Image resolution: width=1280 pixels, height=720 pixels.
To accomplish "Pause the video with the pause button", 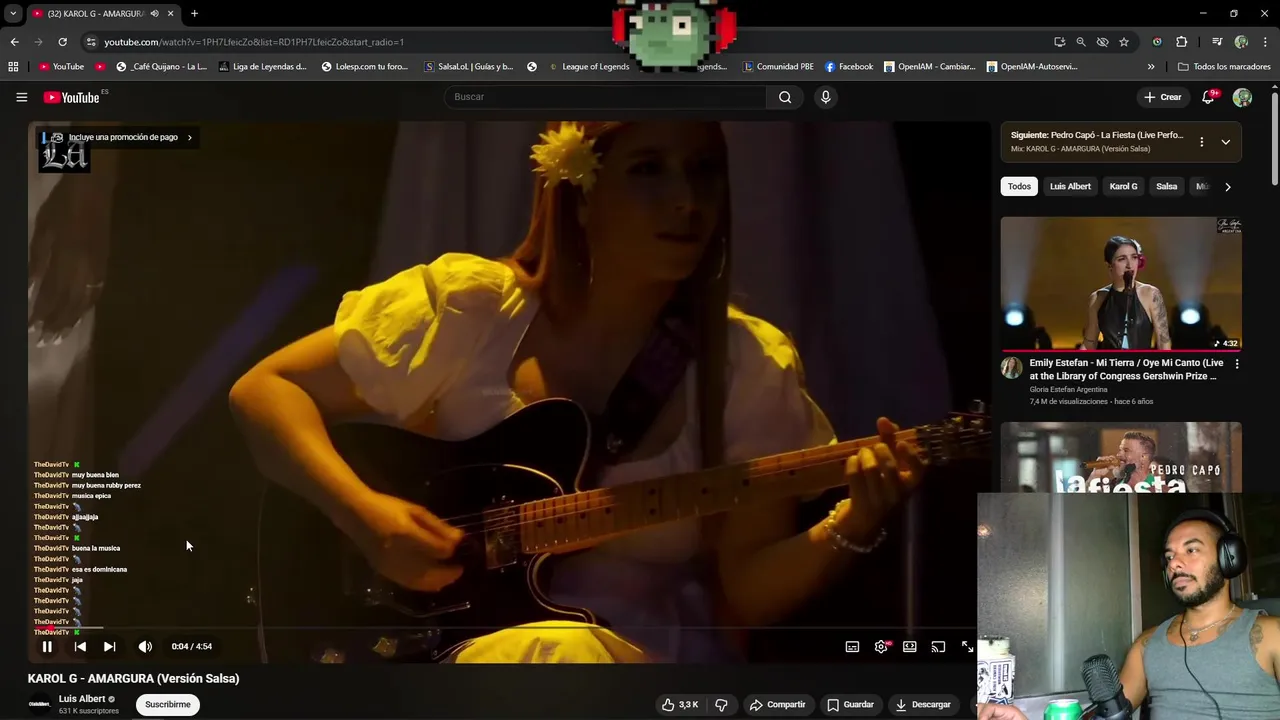I will [47, 646].
